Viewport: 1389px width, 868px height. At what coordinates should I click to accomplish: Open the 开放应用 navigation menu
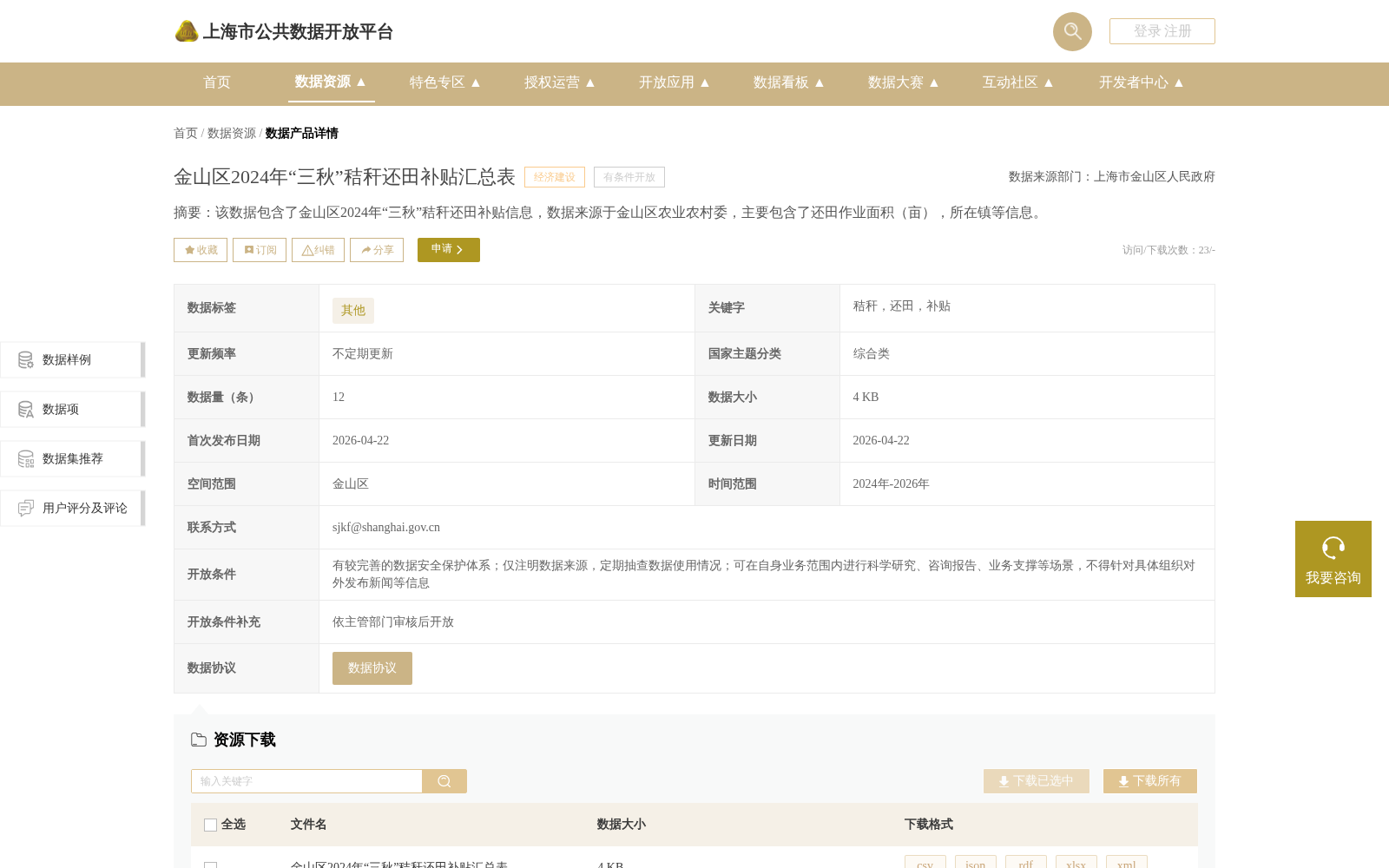coord(675,82)
